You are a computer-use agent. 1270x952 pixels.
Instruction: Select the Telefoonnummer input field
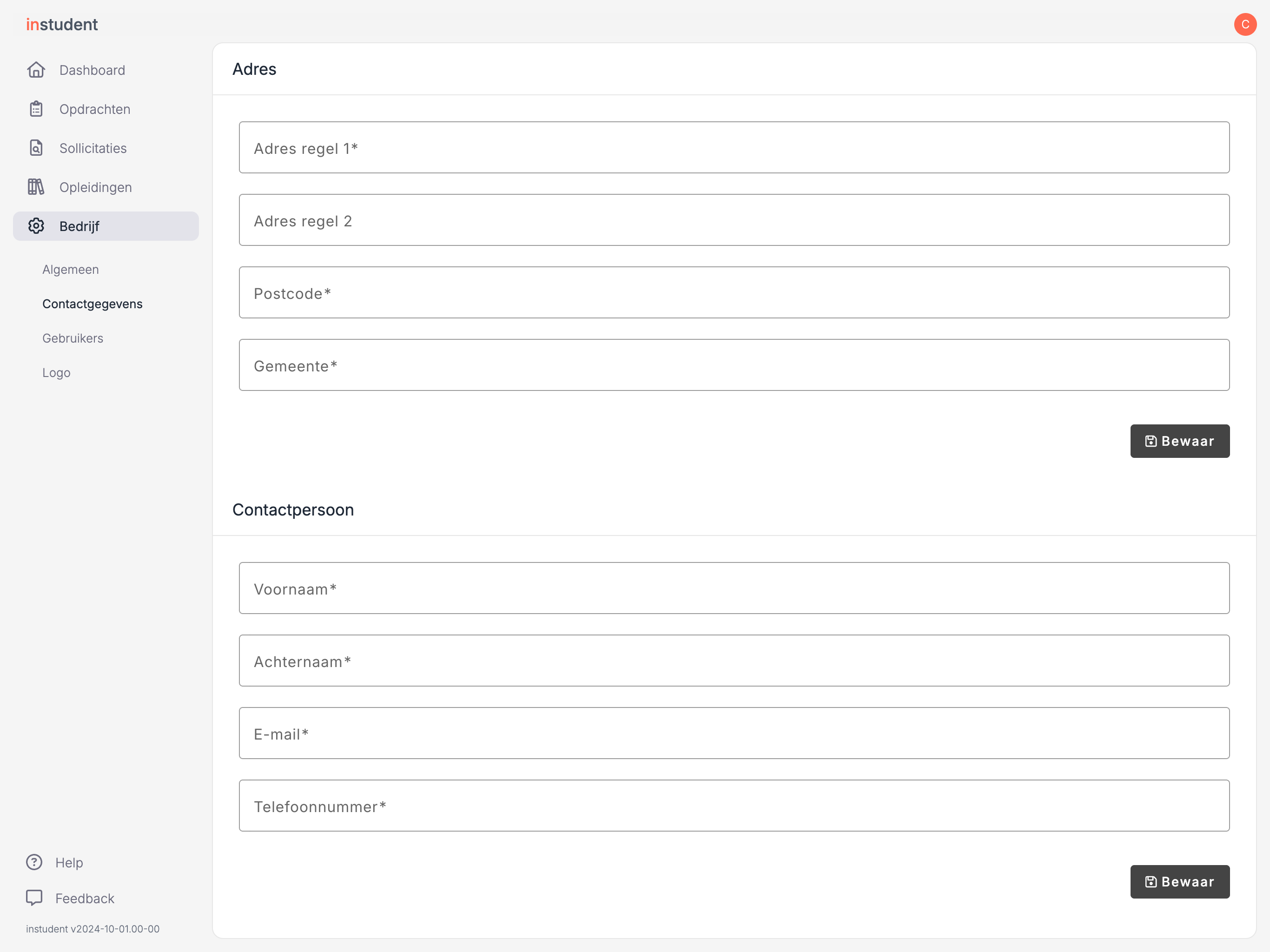734,806
